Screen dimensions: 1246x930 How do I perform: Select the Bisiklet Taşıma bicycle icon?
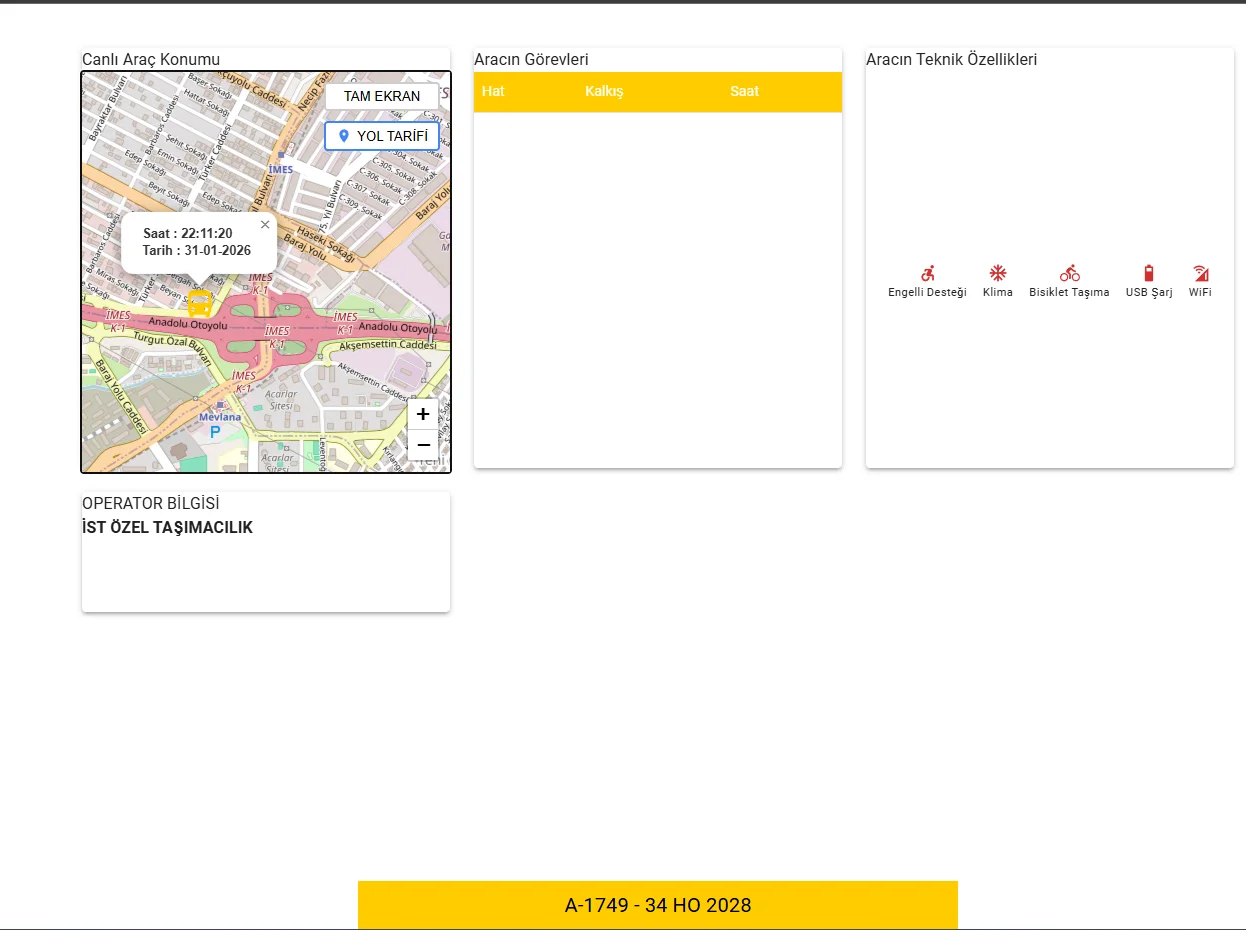(x=1069, y=273)
